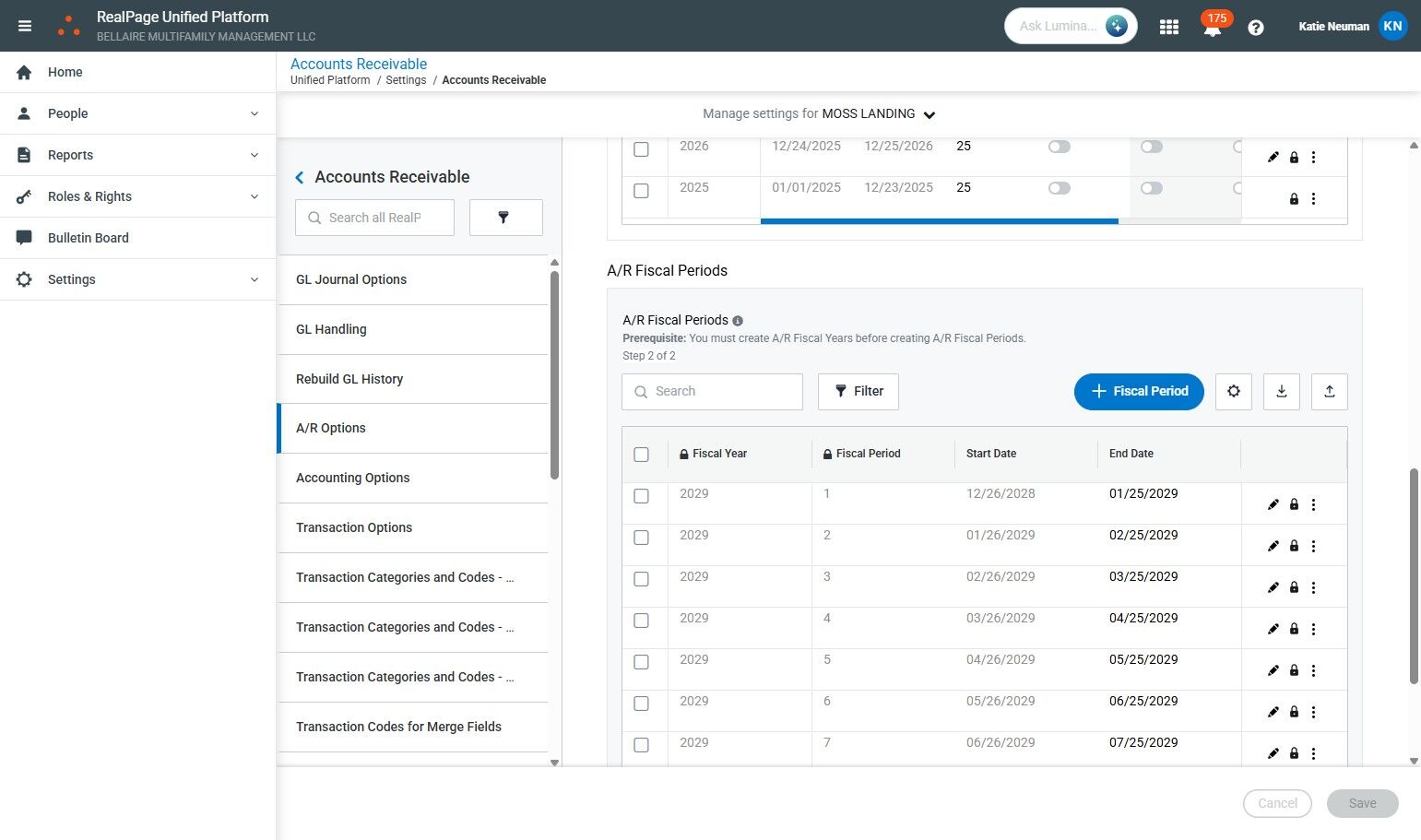
Task: Open the apps grid launcher
Action: click(x=1169, y=27)
